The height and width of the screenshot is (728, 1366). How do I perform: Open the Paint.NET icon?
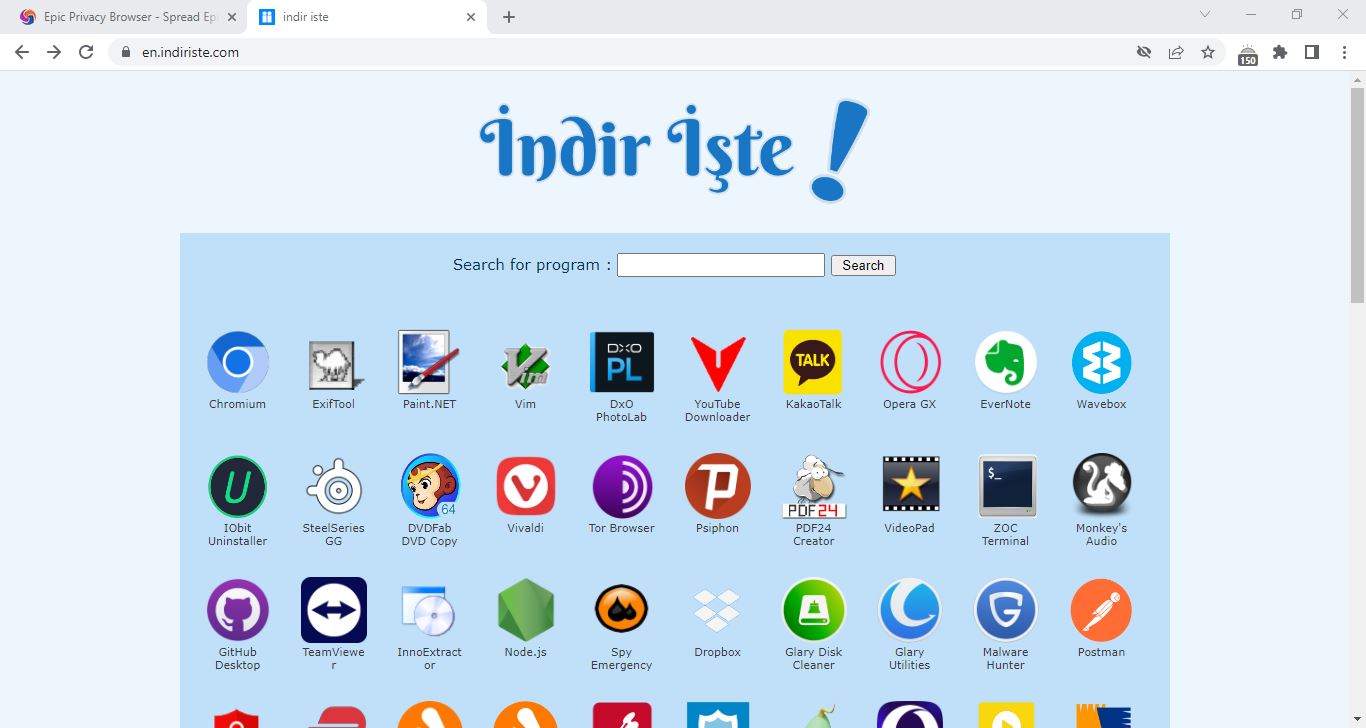(430, 362)
